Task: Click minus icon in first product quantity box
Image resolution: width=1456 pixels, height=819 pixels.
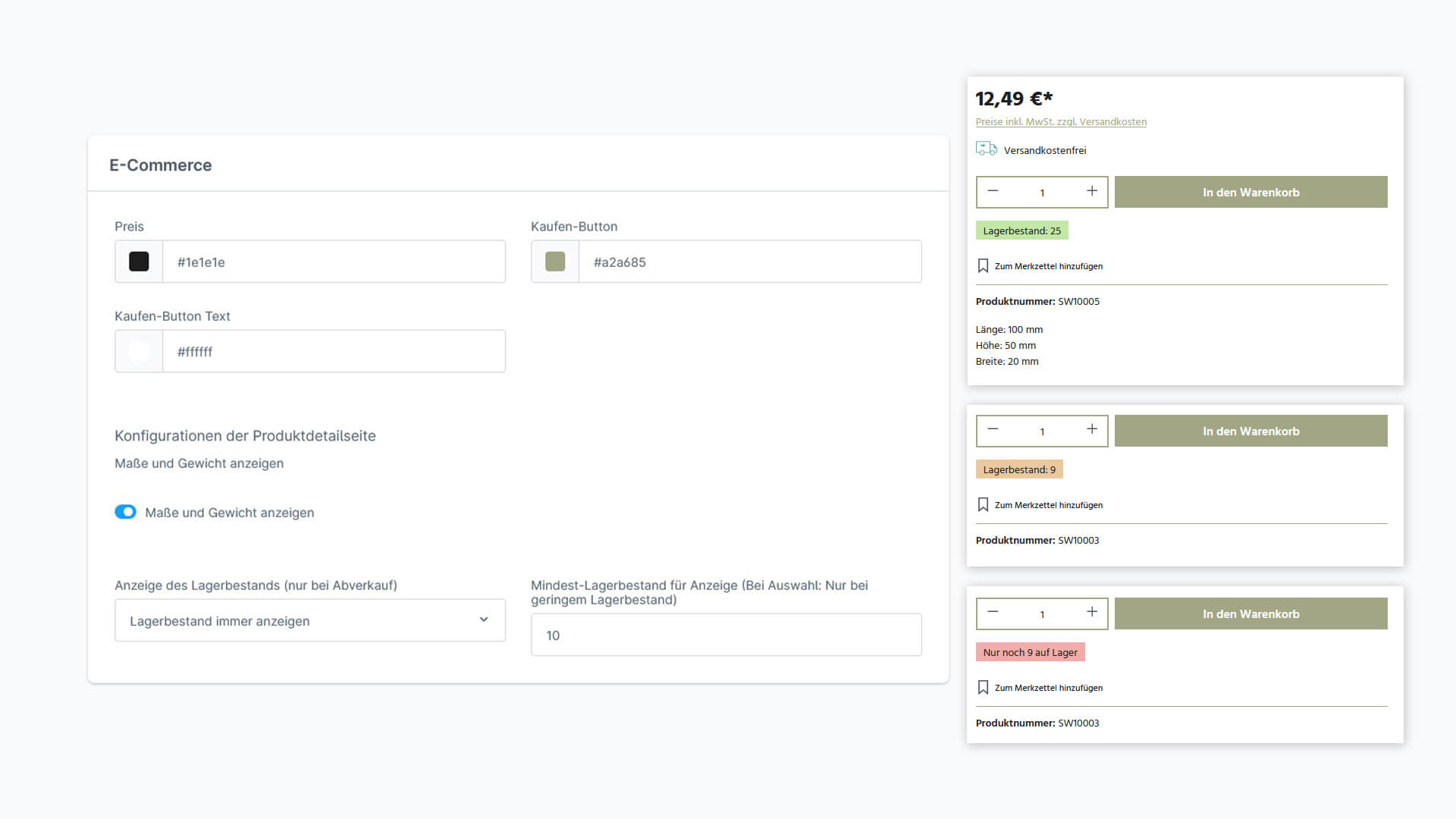Action: click(993, 191)
